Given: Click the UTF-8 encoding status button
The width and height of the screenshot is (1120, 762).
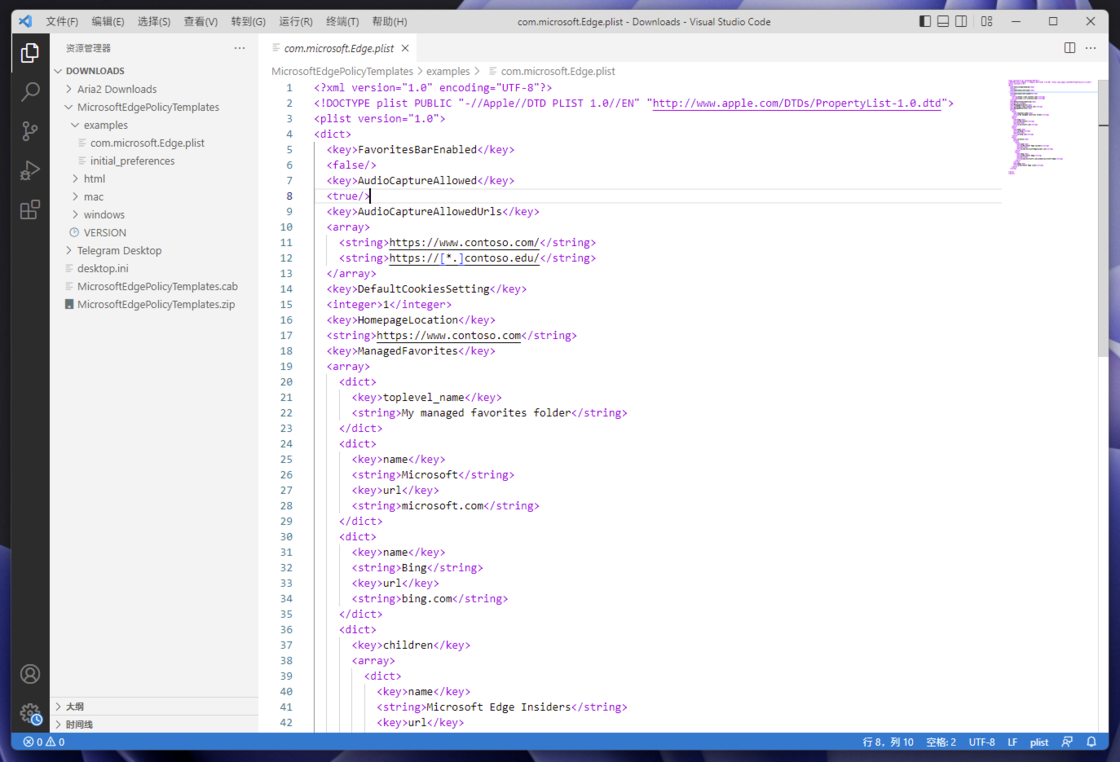Looking at the screenshot, I should (981, 742).
